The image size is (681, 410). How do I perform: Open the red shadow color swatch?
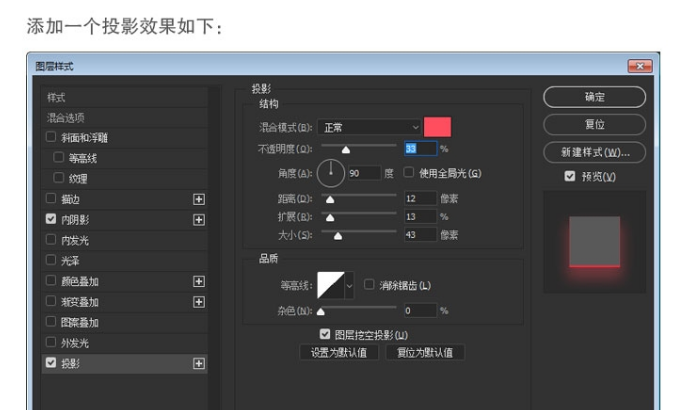[x=438, y=127]
